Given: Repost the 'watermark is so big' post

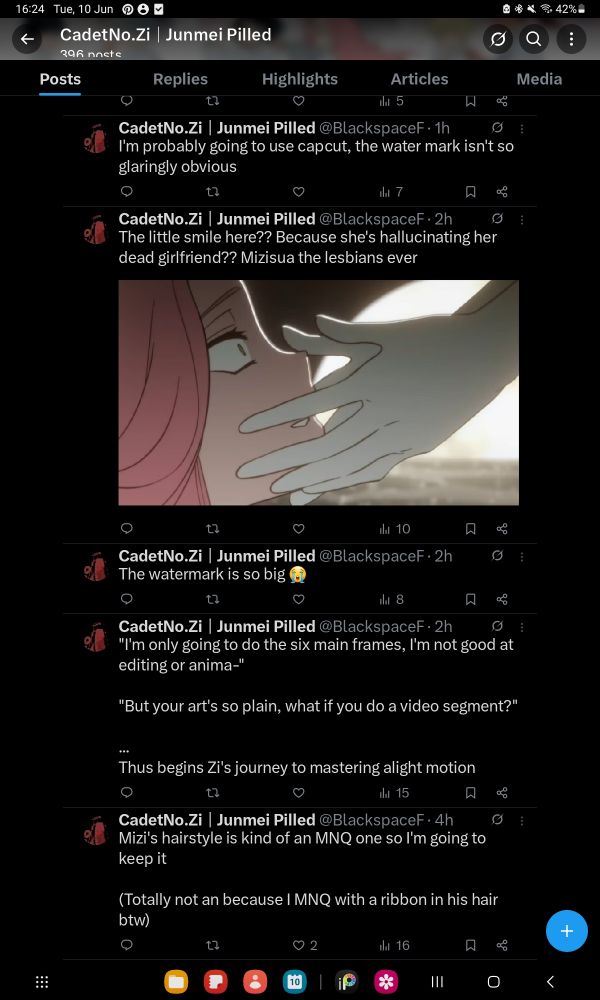Looking at the screenshot, I should [213, 599].
